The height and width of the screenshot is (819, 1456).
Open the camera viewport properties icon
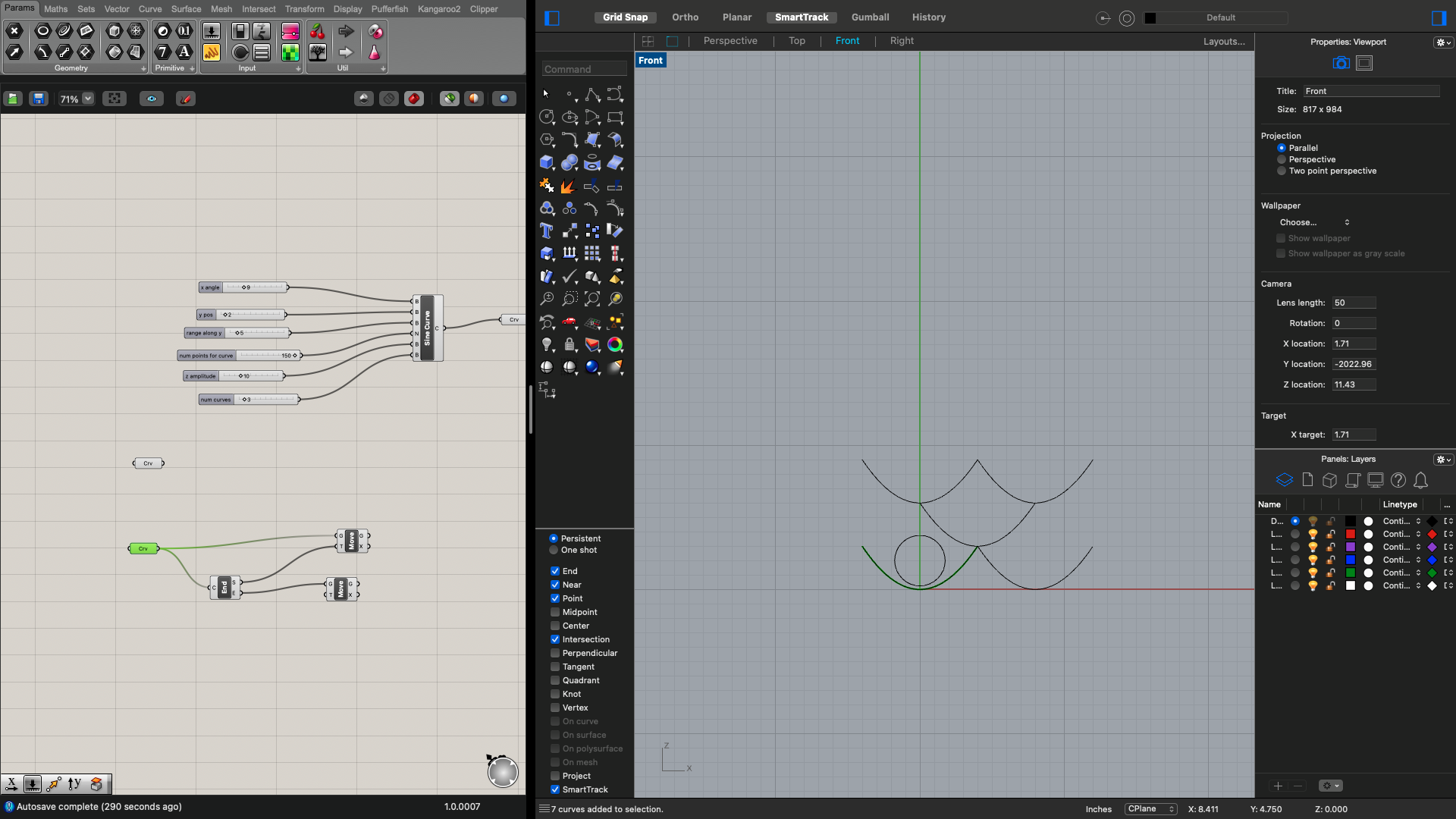tap(1341, 63)
